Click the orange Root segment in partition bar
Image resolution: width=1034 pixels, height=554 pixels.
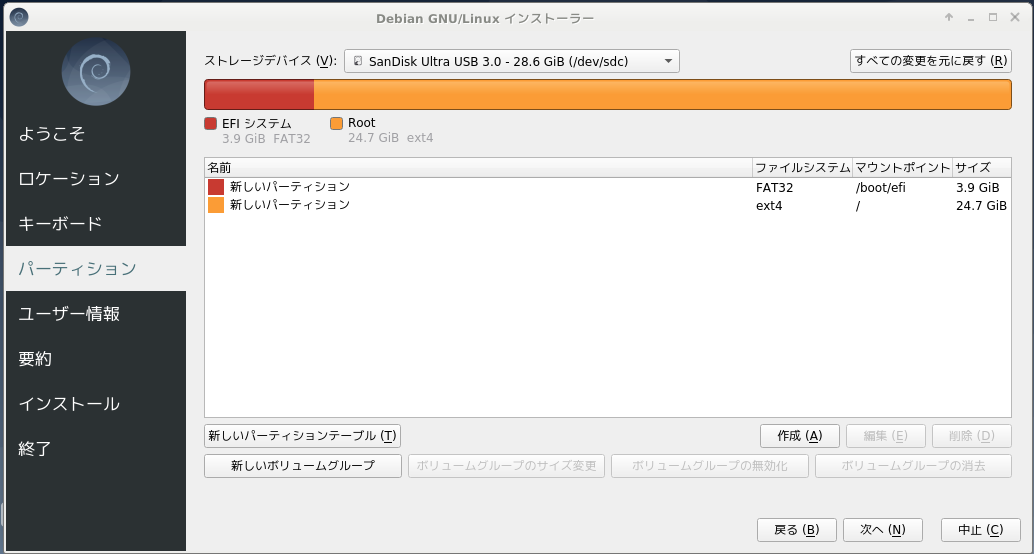[664, 95]
